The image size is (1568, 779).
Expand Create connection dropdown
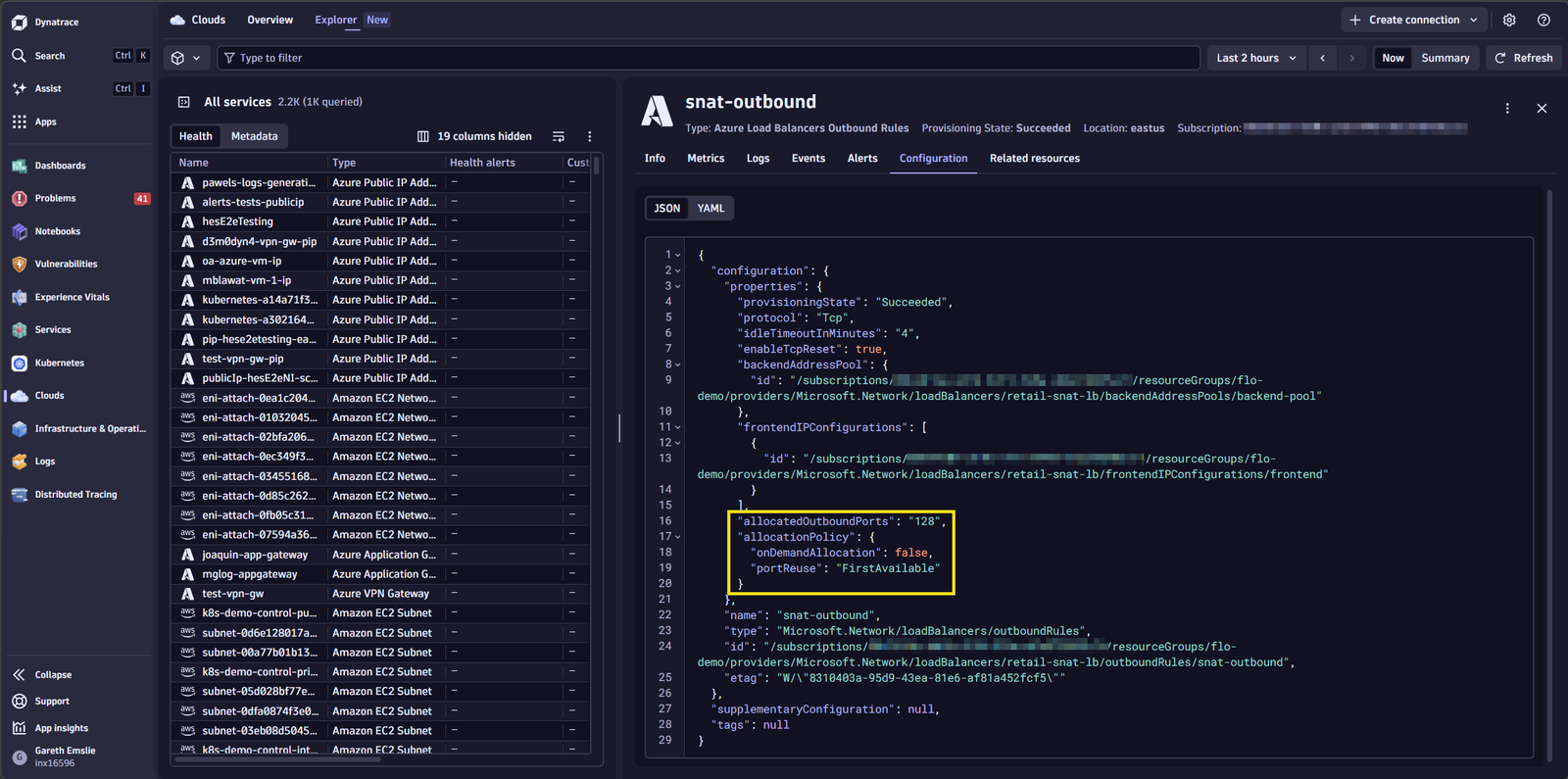1414,20
